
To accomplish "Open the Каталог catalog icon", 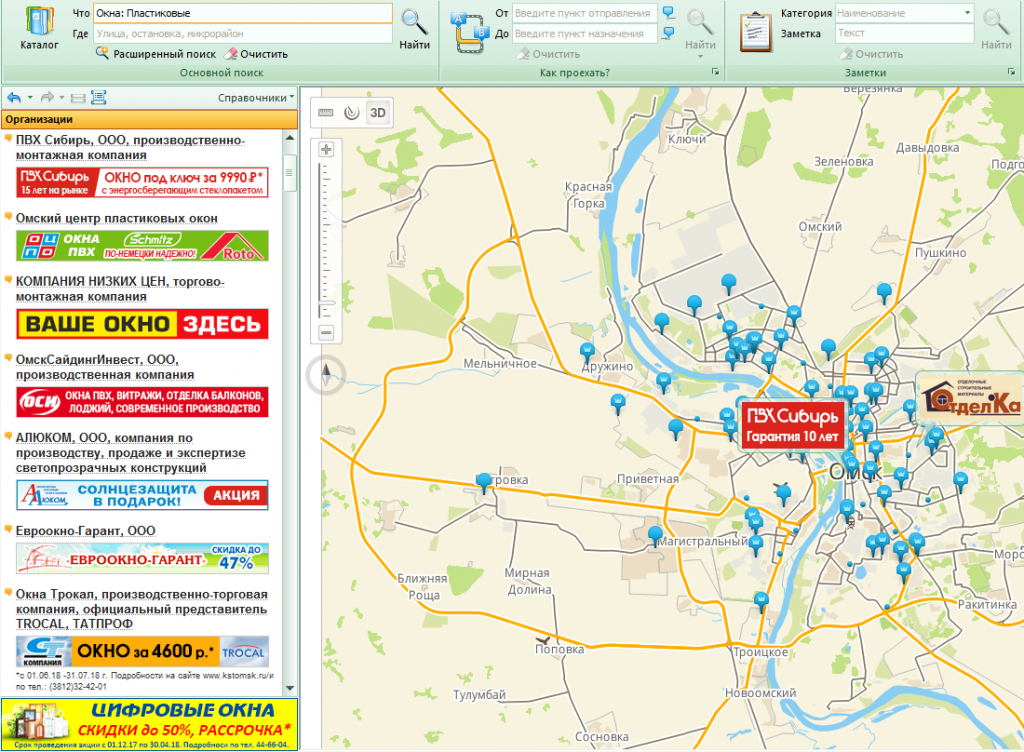I will 39,29.
